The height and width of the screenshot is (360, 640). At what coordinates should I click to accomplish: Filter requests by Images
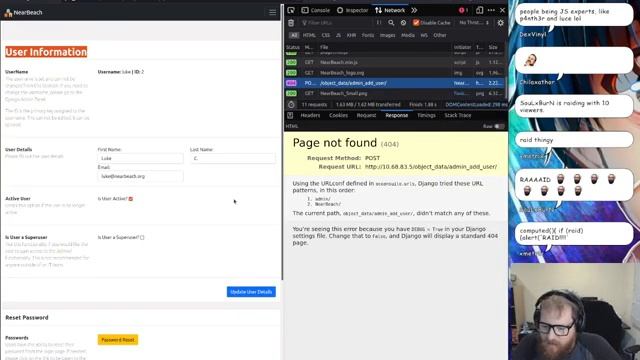(x=387, y=36)
